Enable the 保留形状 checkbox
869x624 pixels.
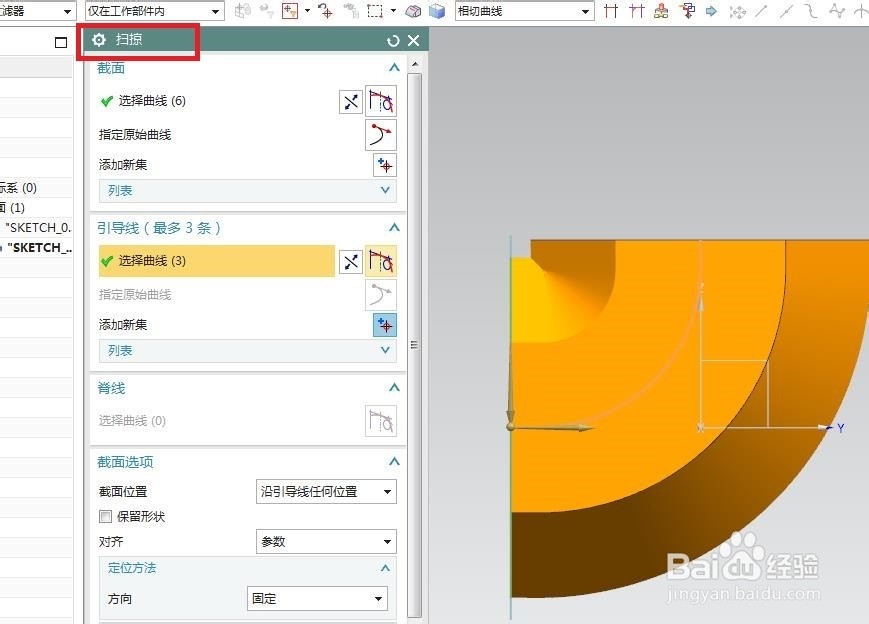click(x=105, y=516)
